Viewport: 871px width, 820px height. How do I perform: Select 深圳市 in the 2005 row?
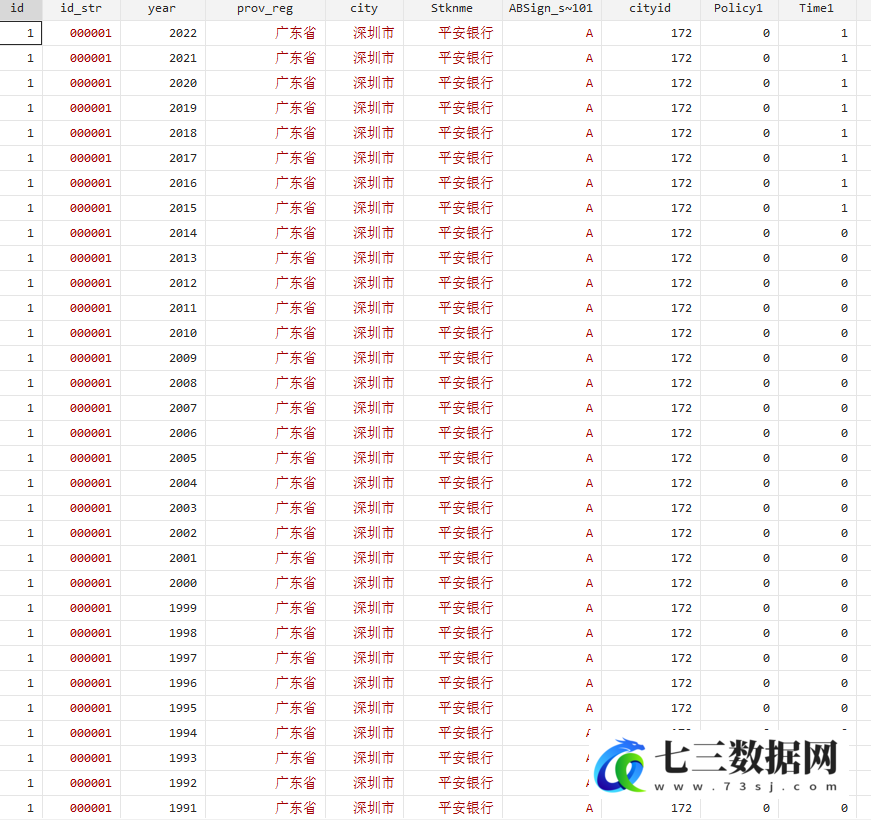373,458
